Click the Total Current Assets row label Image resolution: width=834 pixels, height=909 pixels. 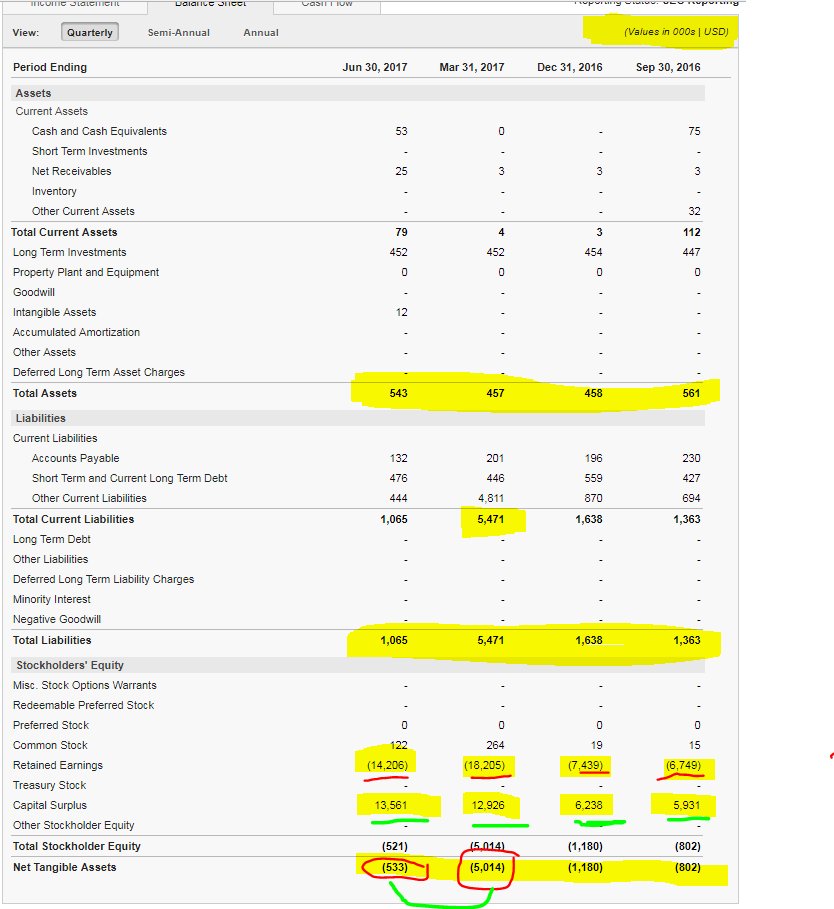point(64,232)
